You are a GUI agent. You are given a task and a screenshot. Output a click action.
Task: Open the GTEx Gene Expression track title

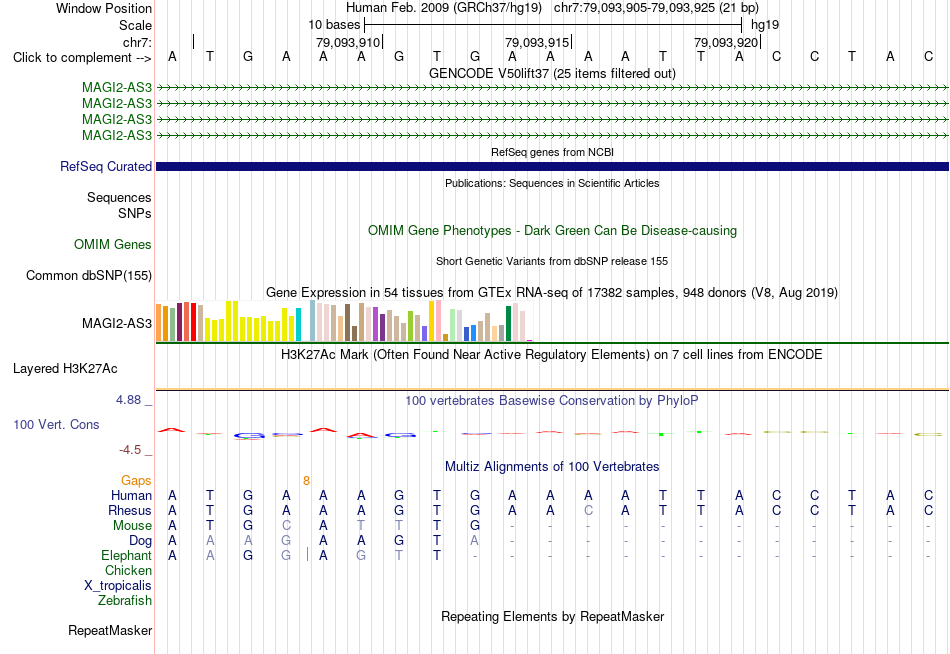point(552,293)
